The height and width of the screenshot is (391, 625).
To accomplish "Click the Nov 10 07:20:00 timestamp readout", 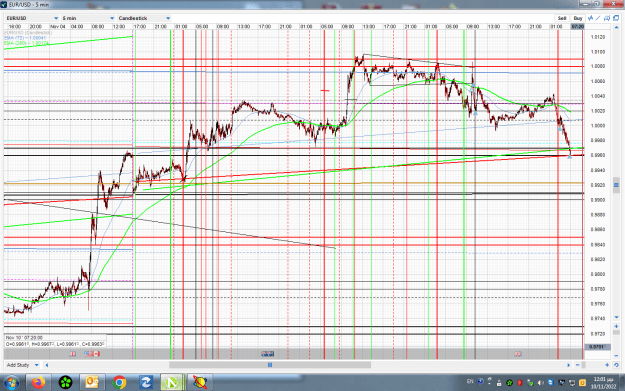I will click(24, 338).
